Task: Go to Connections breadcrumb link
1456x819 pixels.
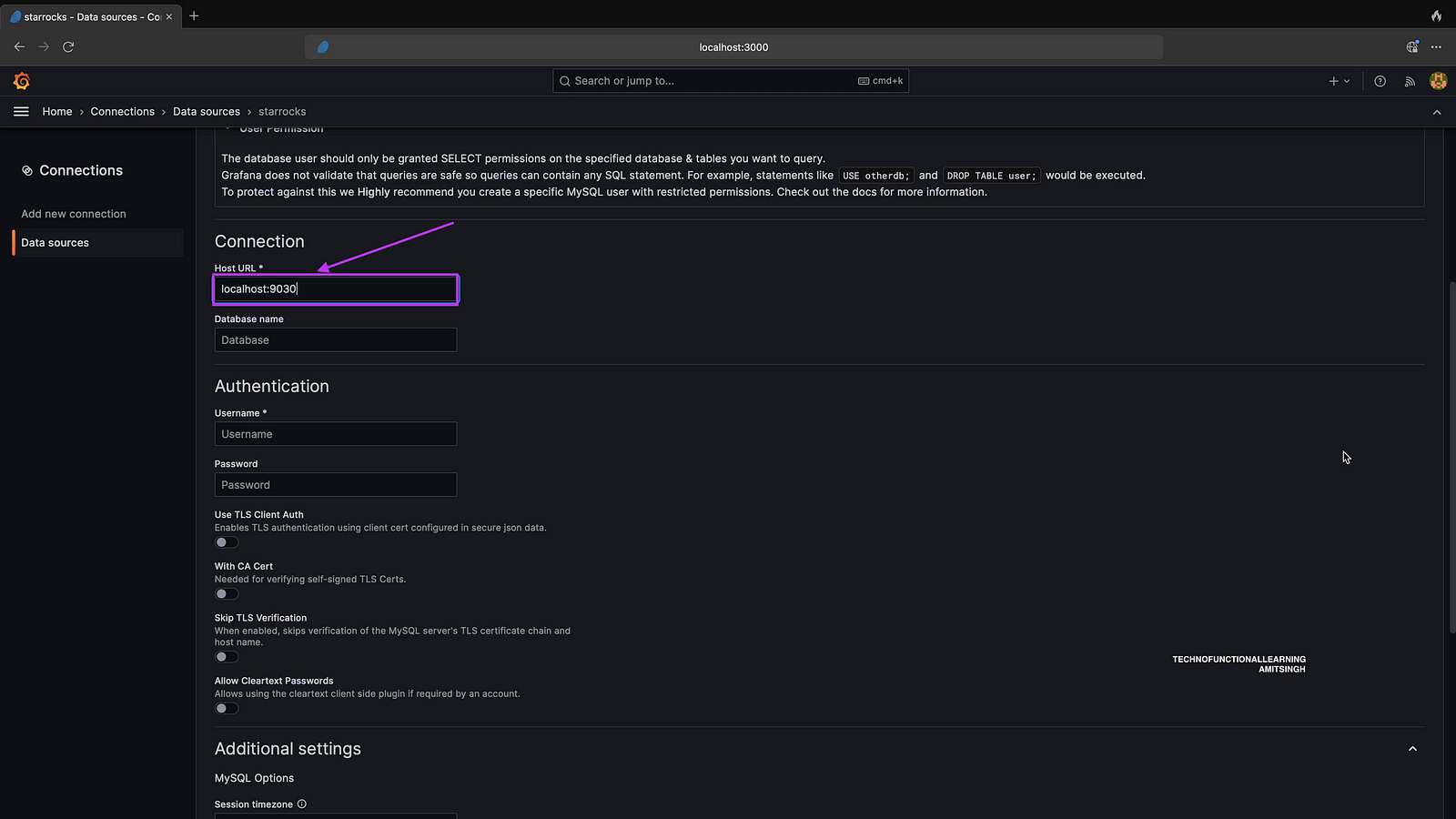Action: pyautogui.click(x=122, y=112)
